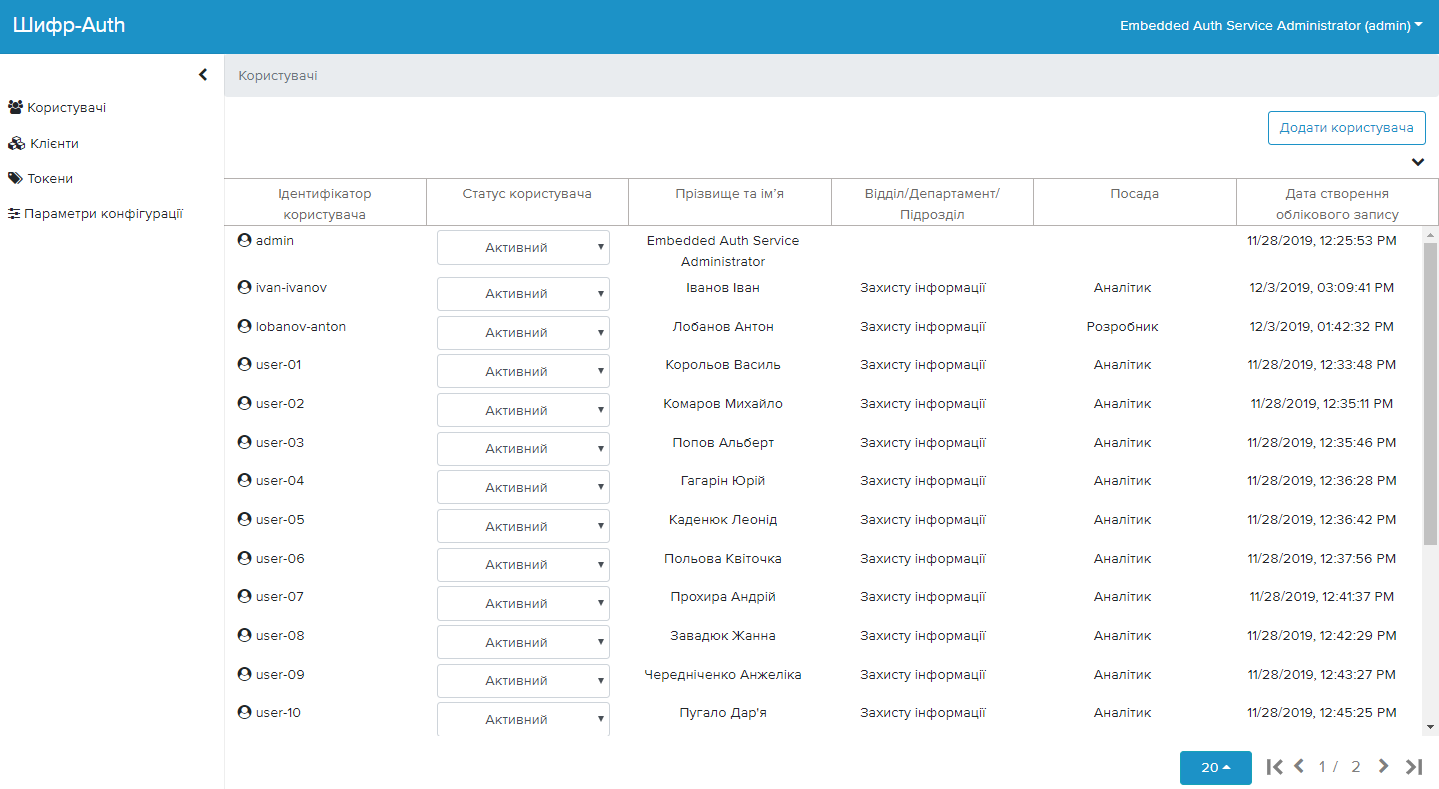Click the user avatar icon next to user-08
This screenshot has height=789, width=1439.
coord(244,635)
